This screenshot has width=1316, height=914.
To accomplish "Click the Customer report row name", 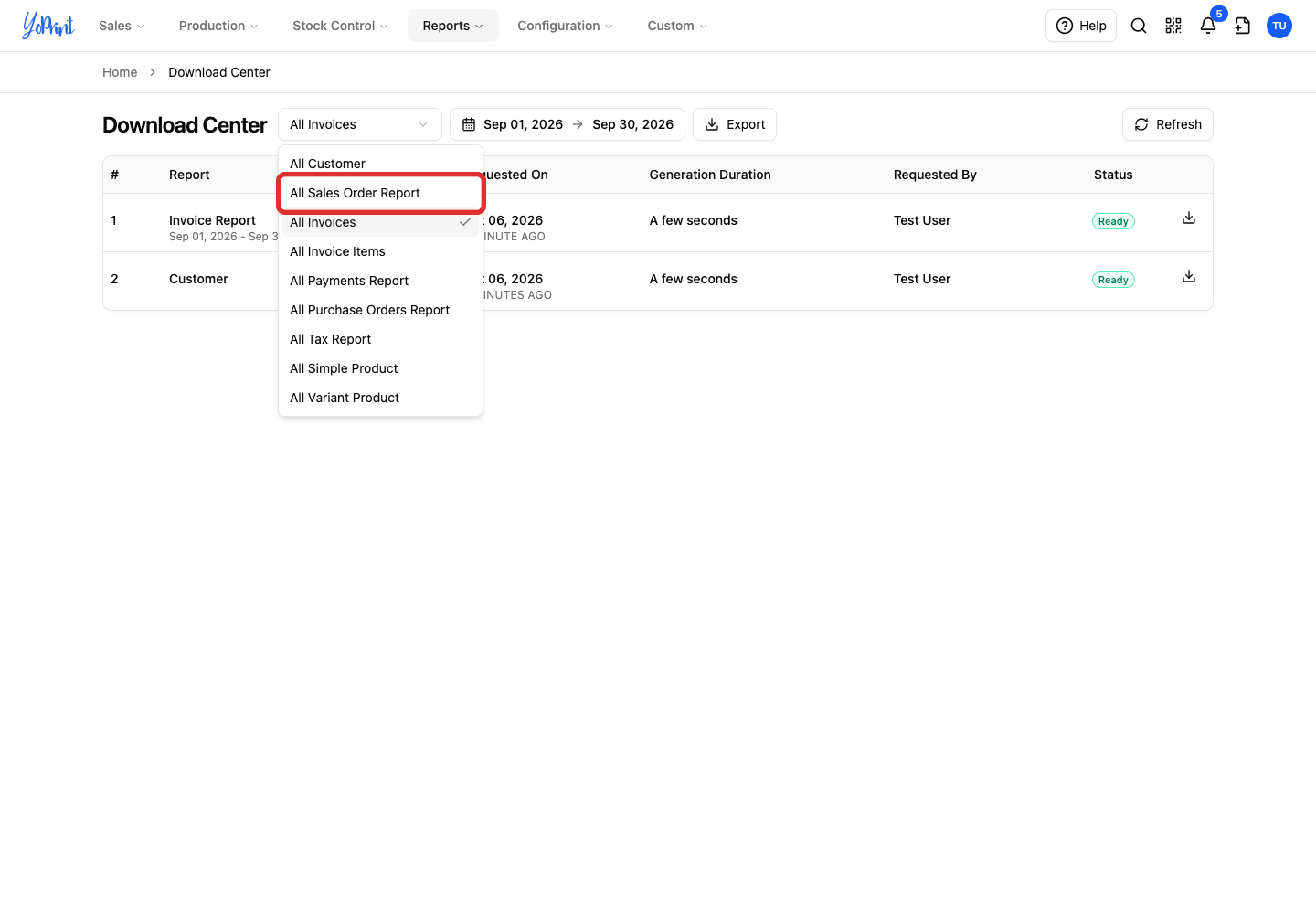I will pos(198,279).
